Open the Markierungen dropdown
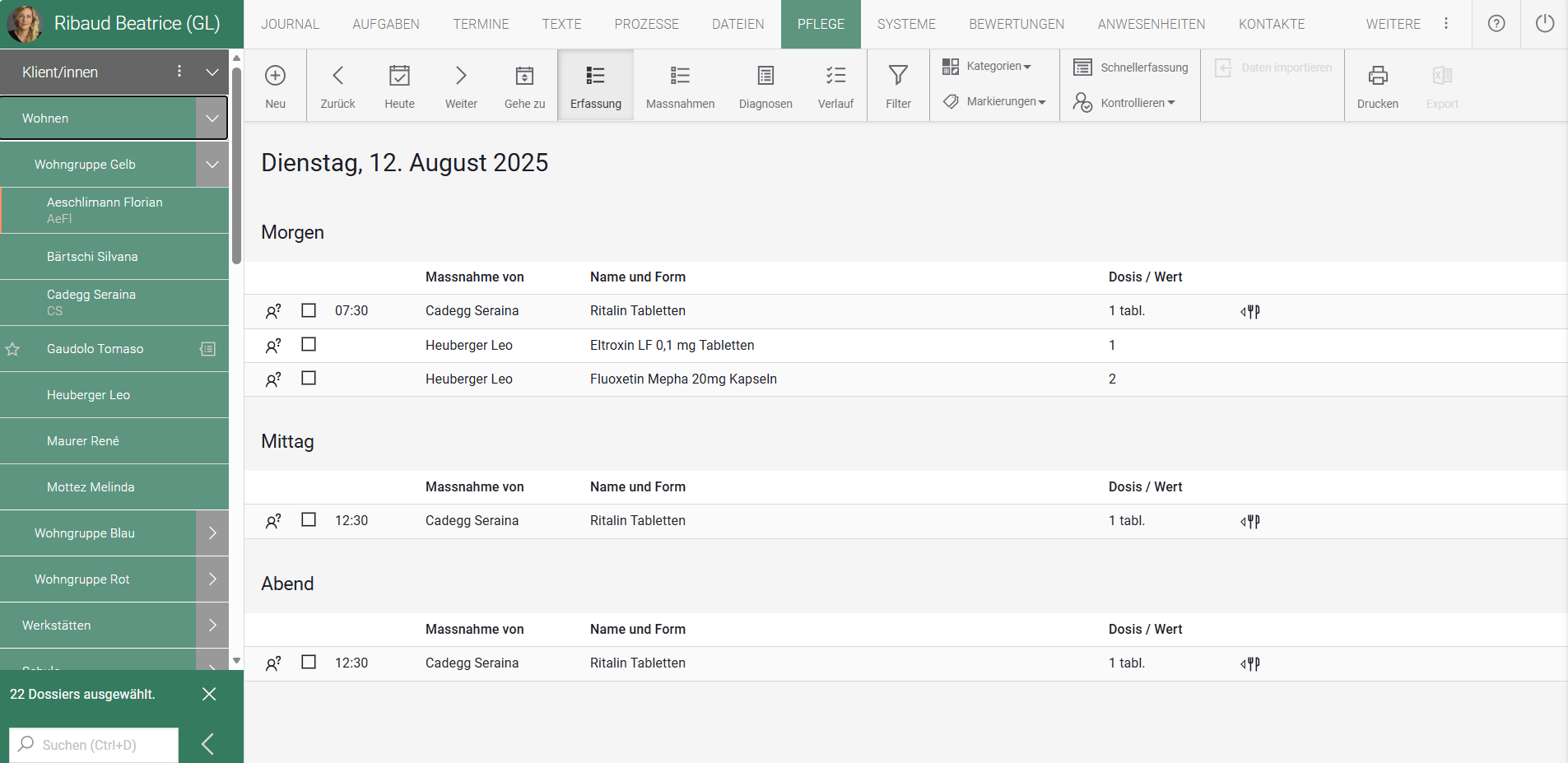 [995, 101]
